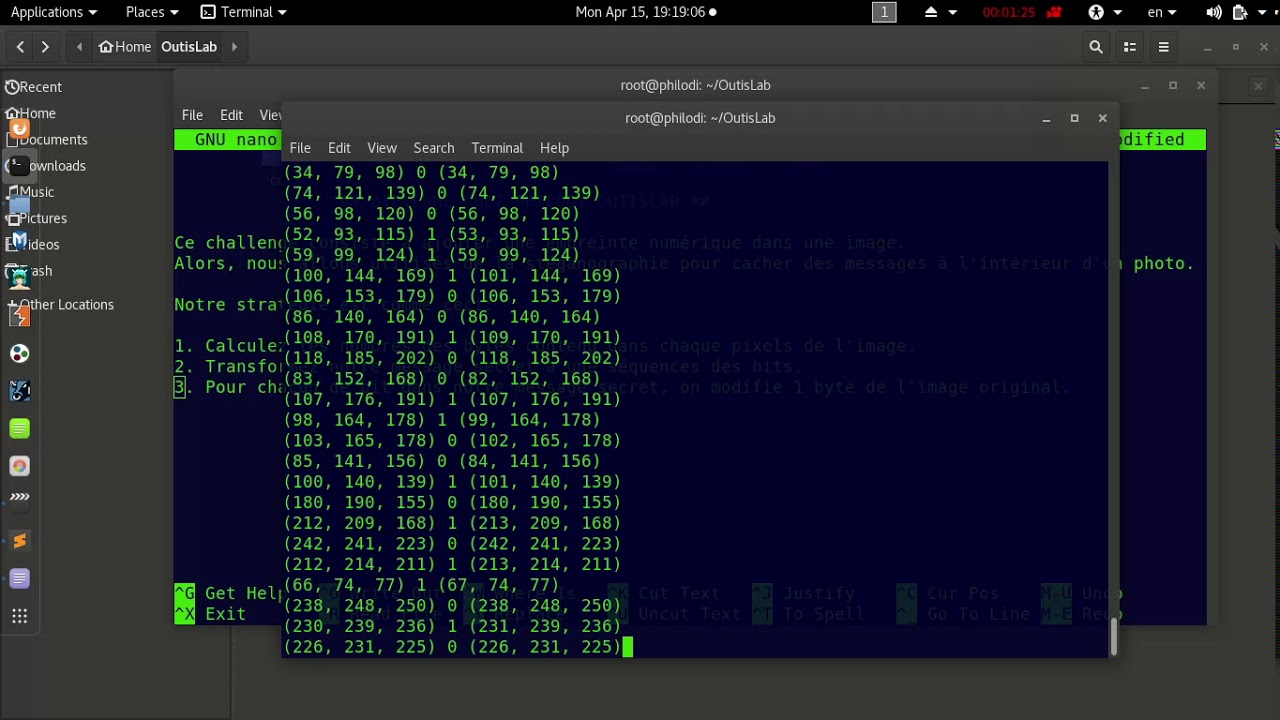Click line "(34, 79, 98) 0 (34, 79, 98)"
1280x720 pixels.
[x=421, y=172]
